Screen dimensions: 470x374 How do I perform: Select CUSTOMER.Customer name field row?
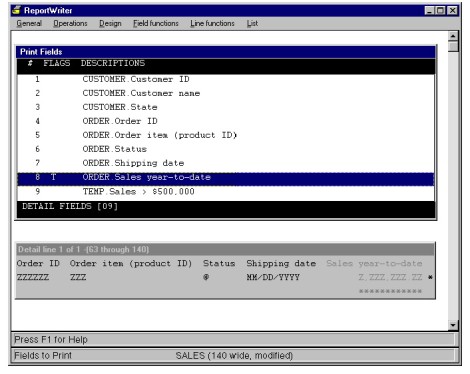point(226,93)
